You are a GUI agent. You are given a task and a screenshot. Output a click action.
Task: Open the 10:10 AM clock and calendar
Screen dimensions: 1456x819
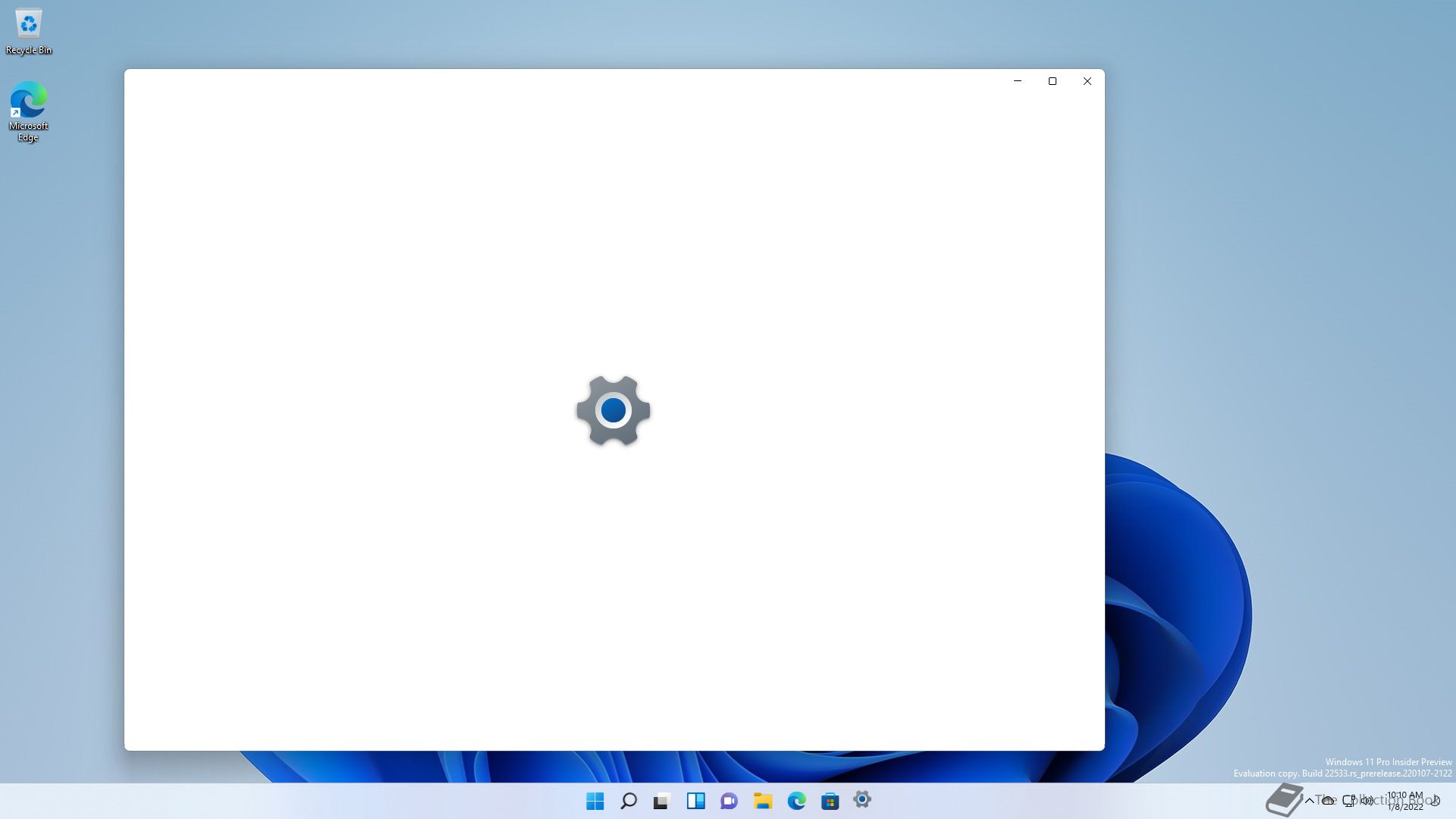click(x=1405, y=801)
